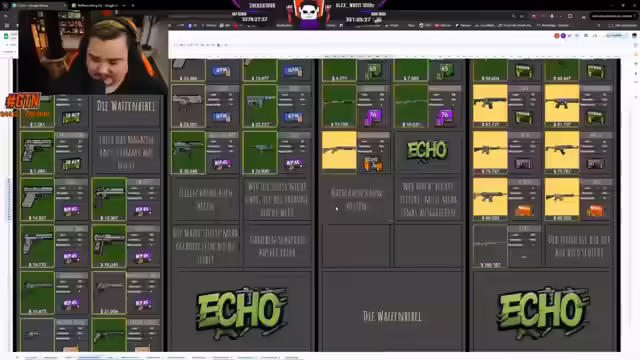The image size is (640, 360).
Task: Click the browser toolbar search magnifier icon
Action: [x=513, y=16]
